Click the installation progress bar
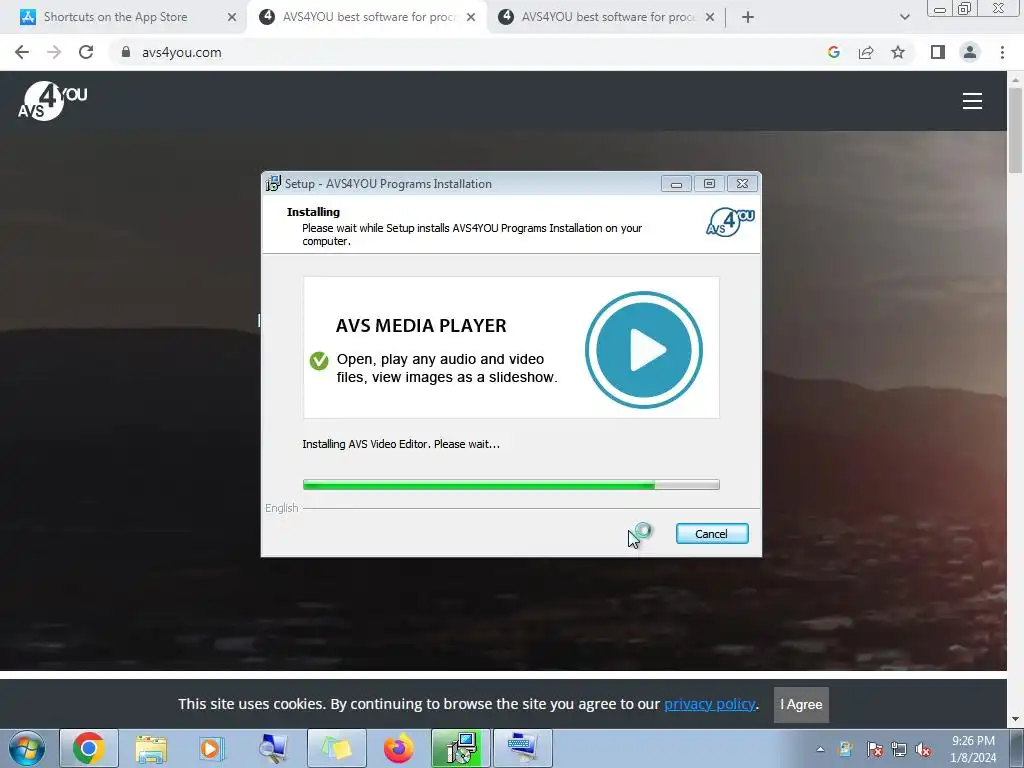The width and height of the screenshot is (1024, 768). (511, 485)
